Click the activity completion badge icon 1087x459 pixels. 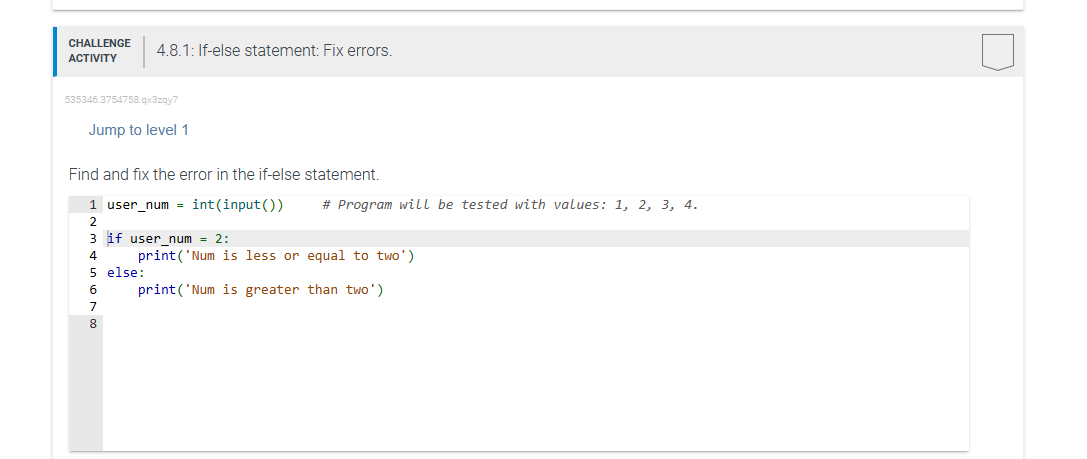click(x=998, y=51)
